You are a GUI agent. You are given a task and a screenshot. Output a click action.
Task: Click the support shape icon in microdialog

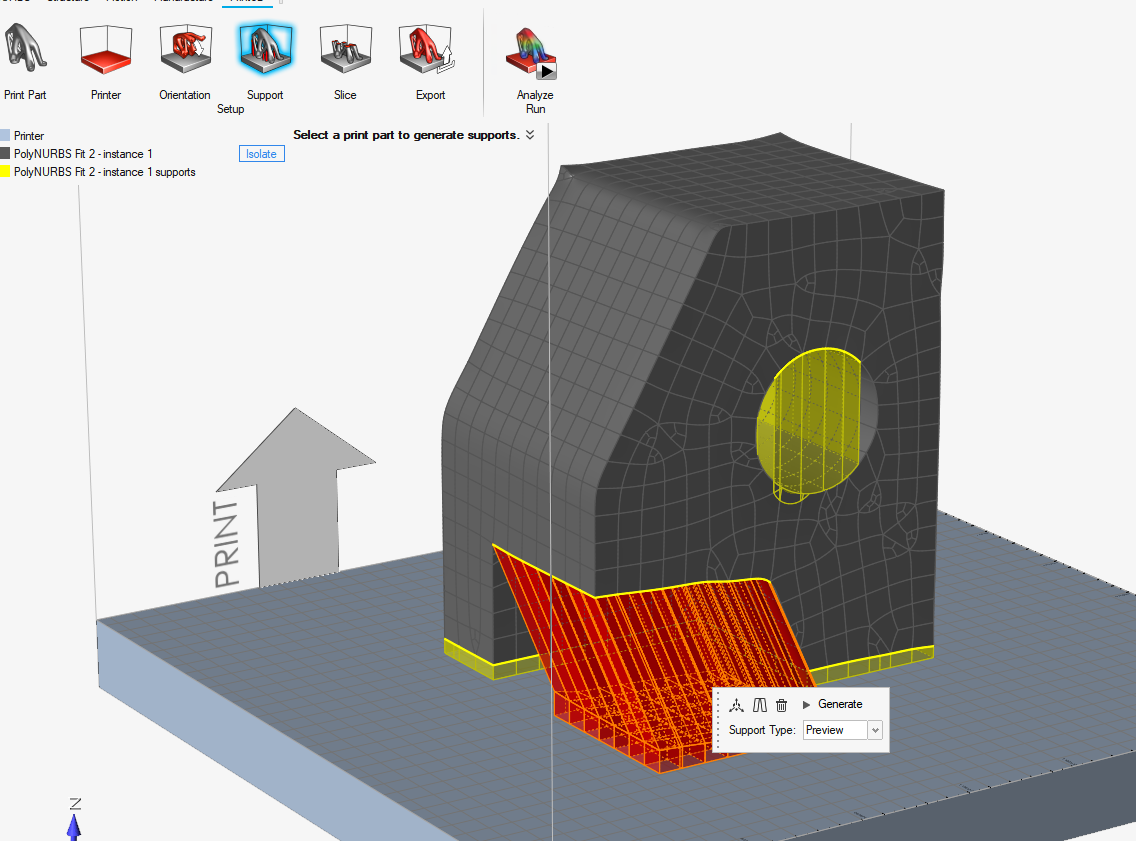coord(759,705)
